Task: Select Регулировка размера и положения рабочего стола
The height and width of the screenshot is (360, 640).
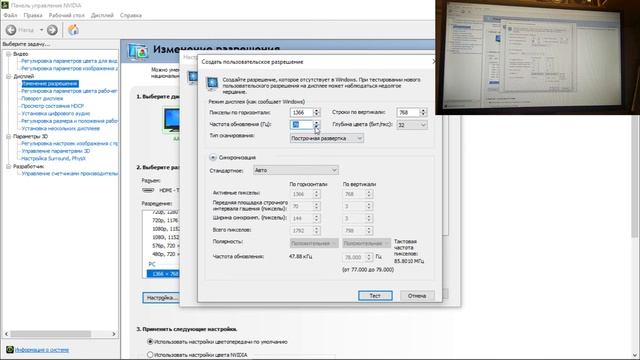Action: pyautogui.click(x=69, y=121)
